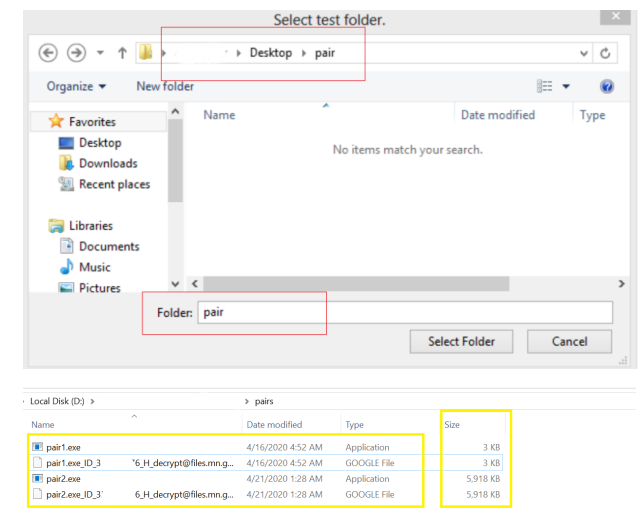Click Desktop in the address breadcrumb
This screenshot has height=524, width=643.
tap(271, 52)
